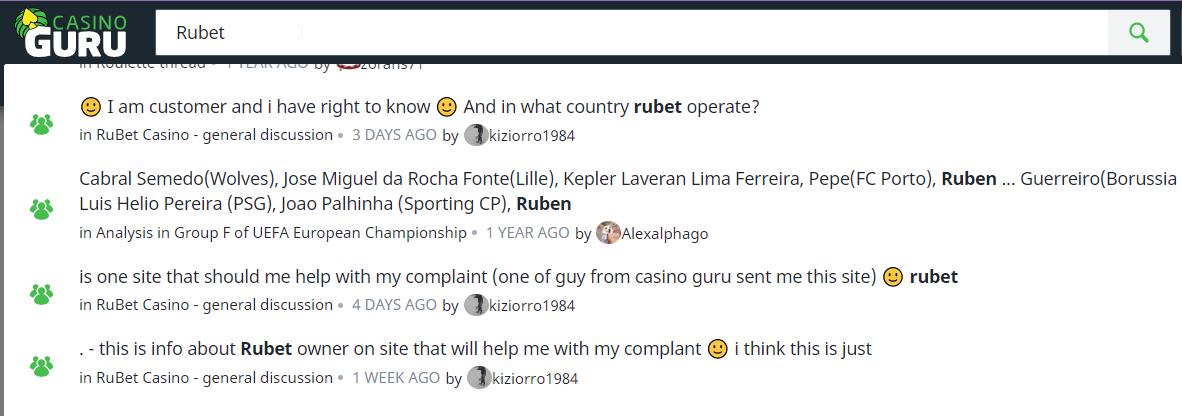Click forum icon beside Cabral Semedo result
The image size is (1182, 416).
click(x=41, y=209)
